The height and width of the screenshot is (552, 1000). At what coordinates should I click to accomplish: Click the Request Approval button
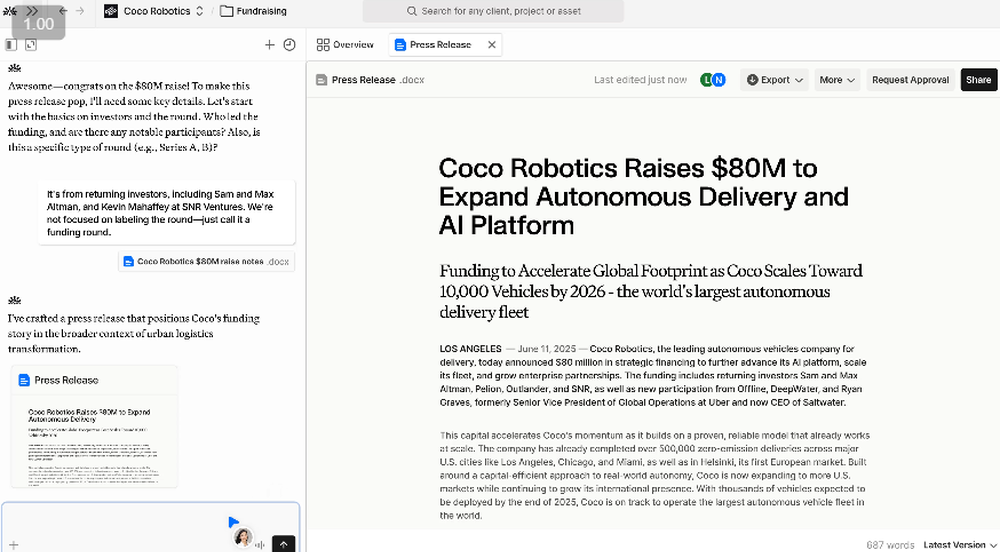[910, 80]
